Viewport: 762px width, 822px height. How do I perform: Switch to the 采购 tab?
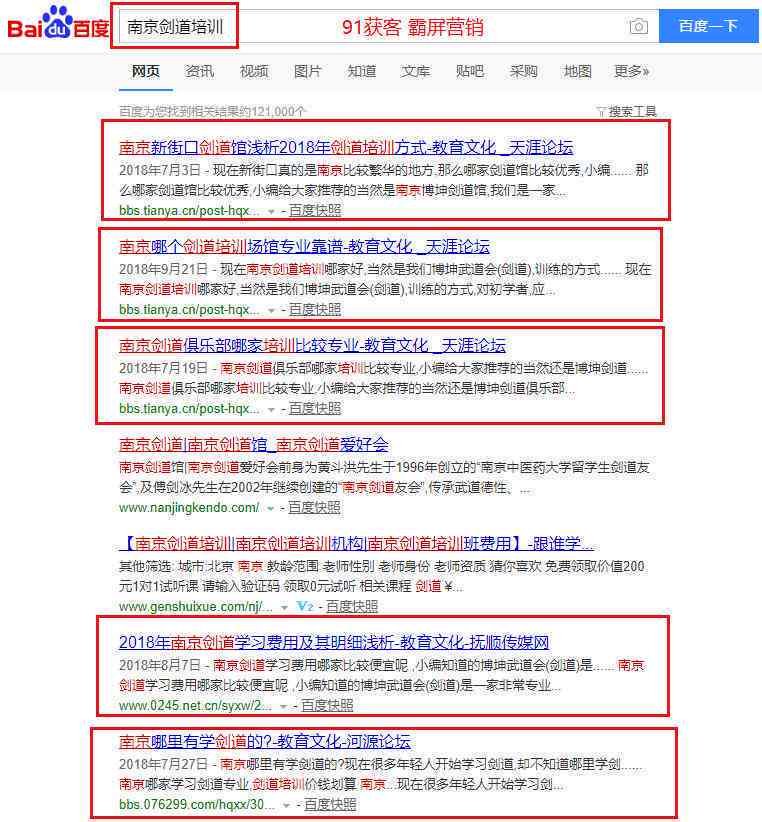(x=524, y=71)
